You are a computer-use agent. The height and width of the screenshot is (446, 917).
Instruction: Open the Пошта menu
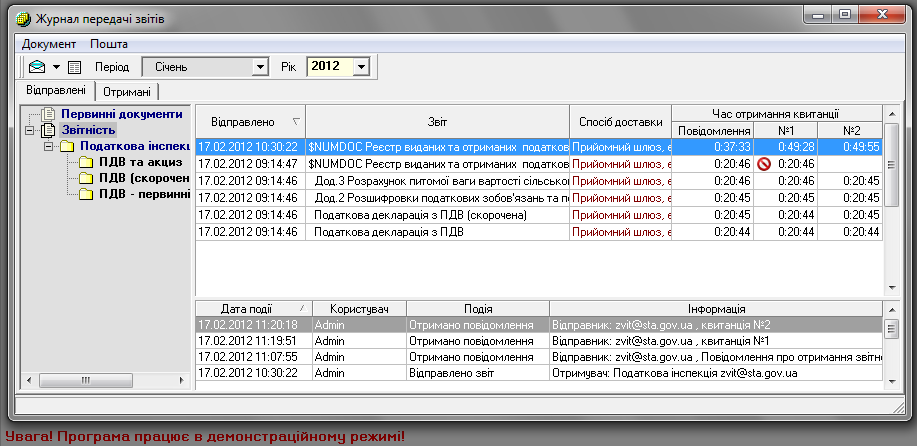(109, 44)
